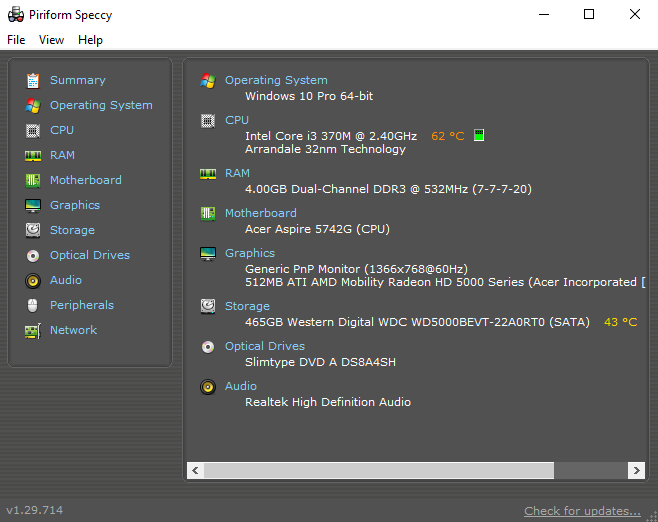
Task: Click RAM heading link in summary
Action: point(237,173)
